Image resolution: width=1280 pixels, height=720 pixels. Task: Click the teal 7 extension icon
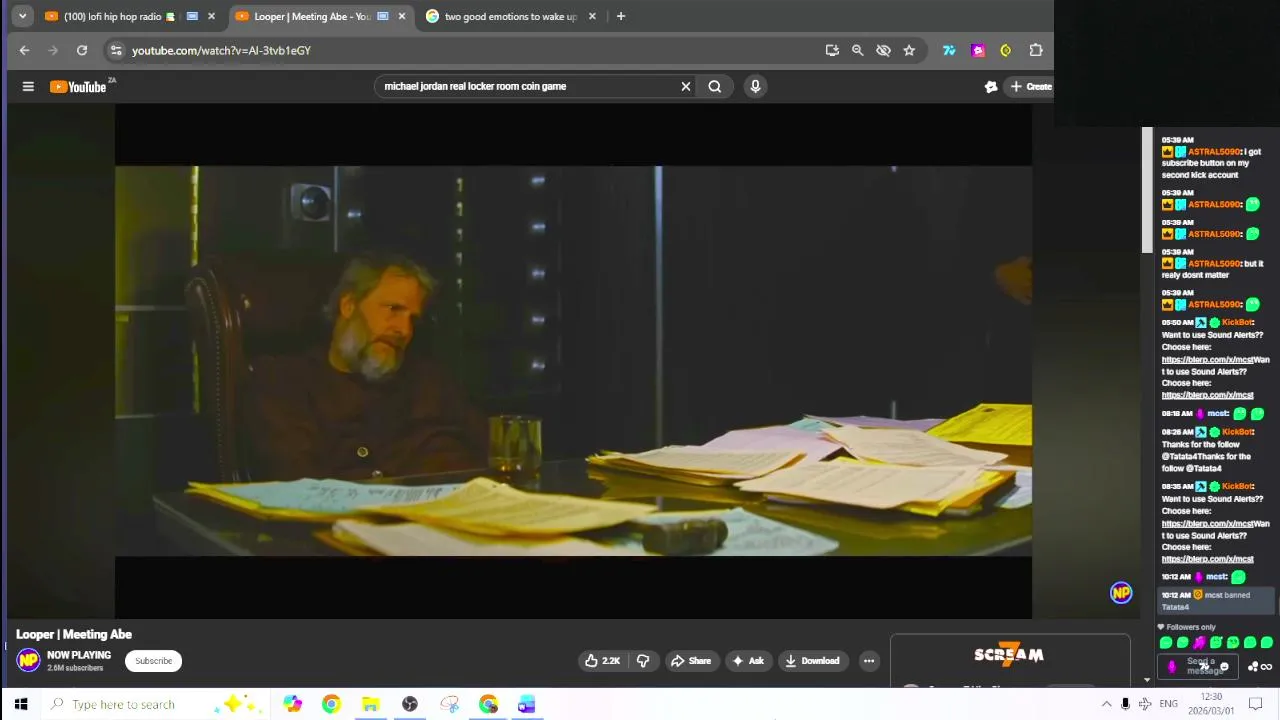(x=949, y=50)
